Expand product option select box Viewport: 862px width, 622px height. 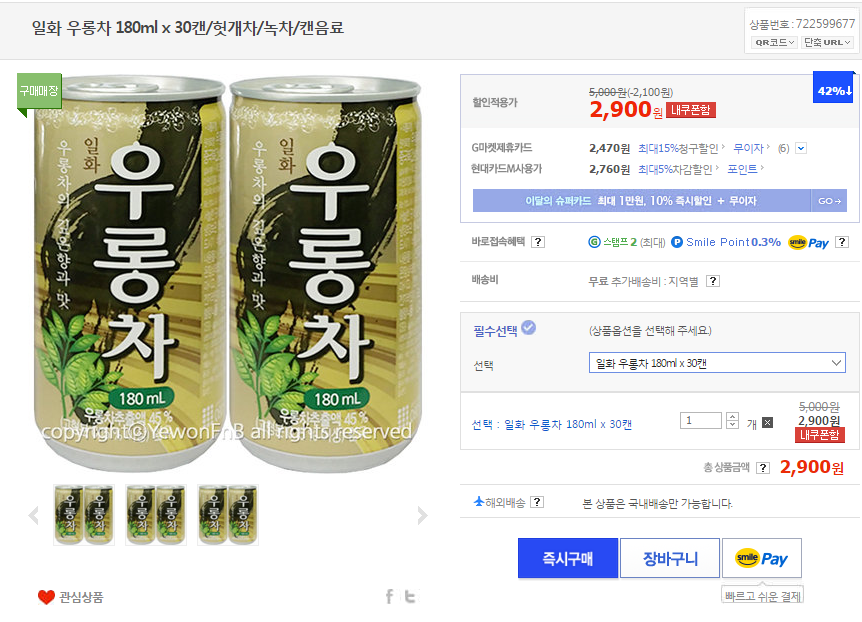716,362
